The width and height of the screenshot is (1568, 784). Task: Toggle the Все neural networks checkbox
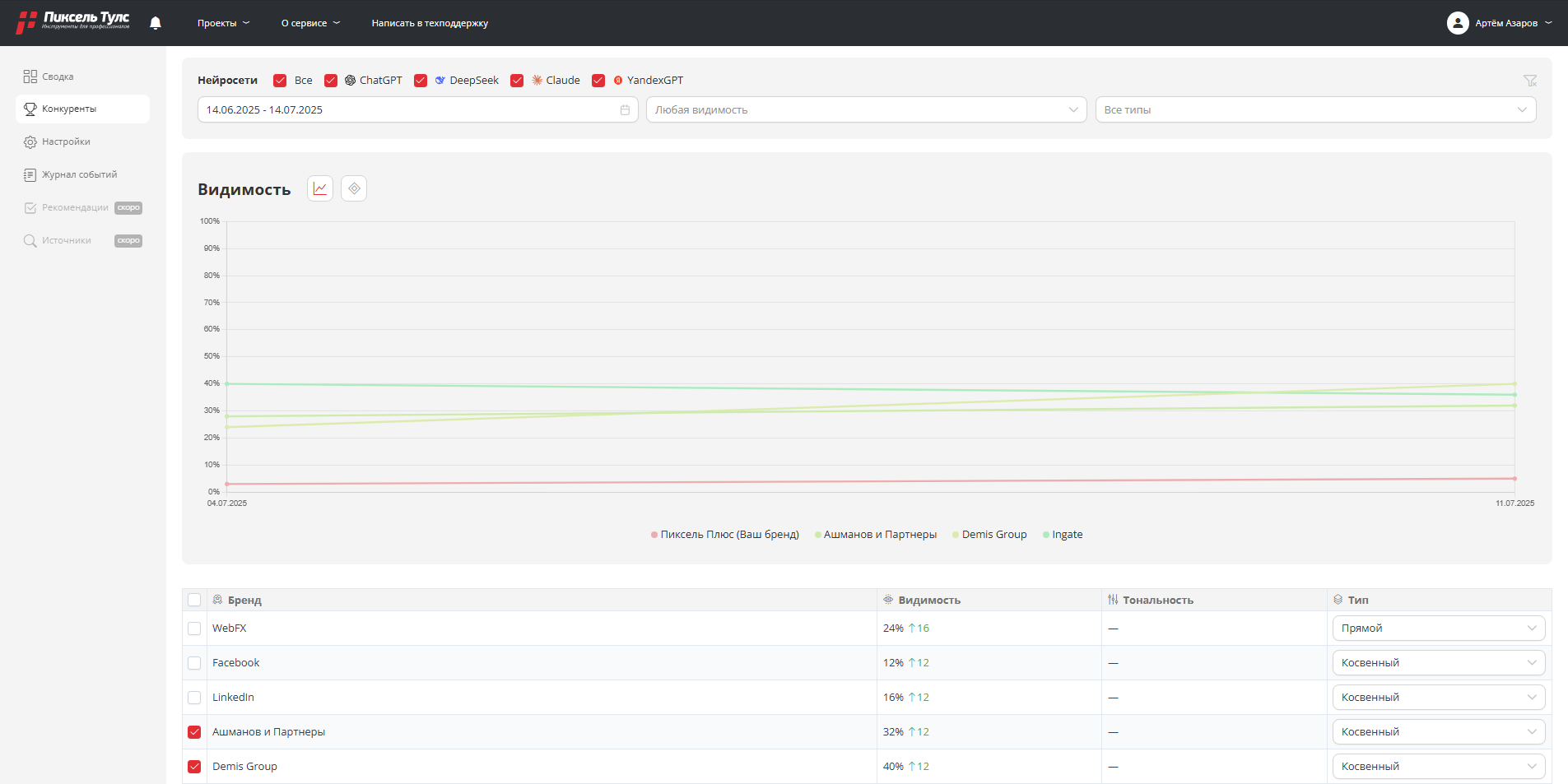click(x=280, y=81)
